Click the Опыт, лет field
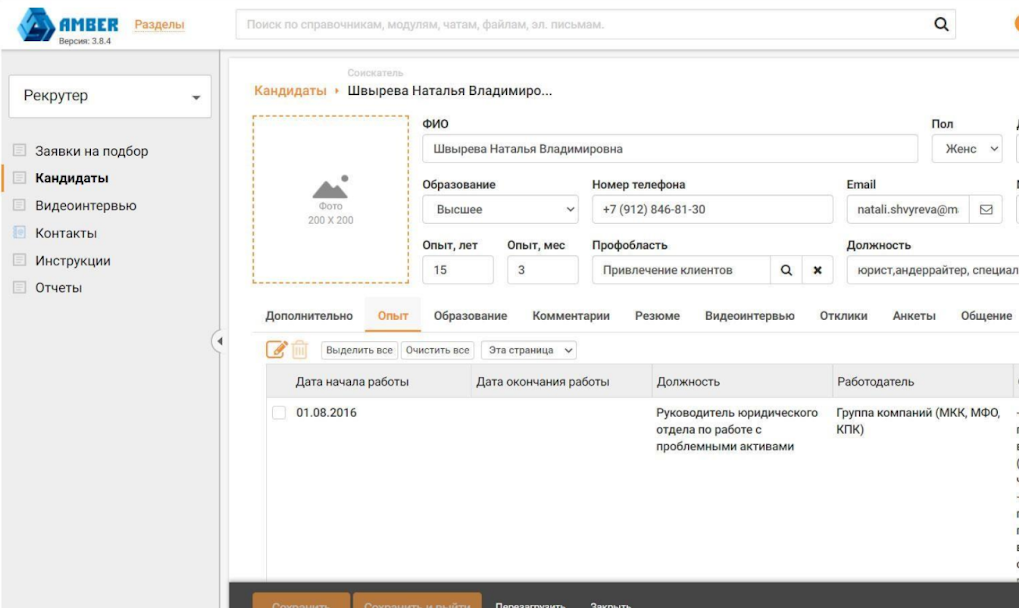Viewport: 1019px width, 608px height. coord(458,270)
